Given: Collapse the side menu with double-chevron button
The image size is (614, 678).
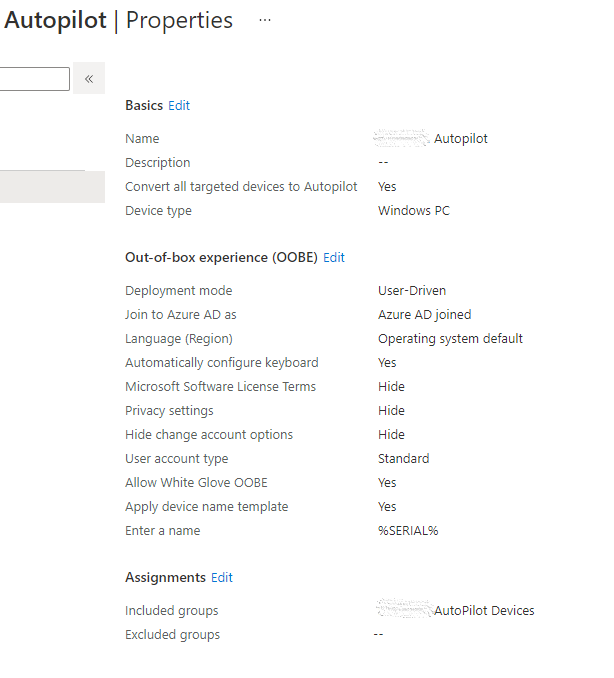Looking at the screenshot, I should coord(89,78).
